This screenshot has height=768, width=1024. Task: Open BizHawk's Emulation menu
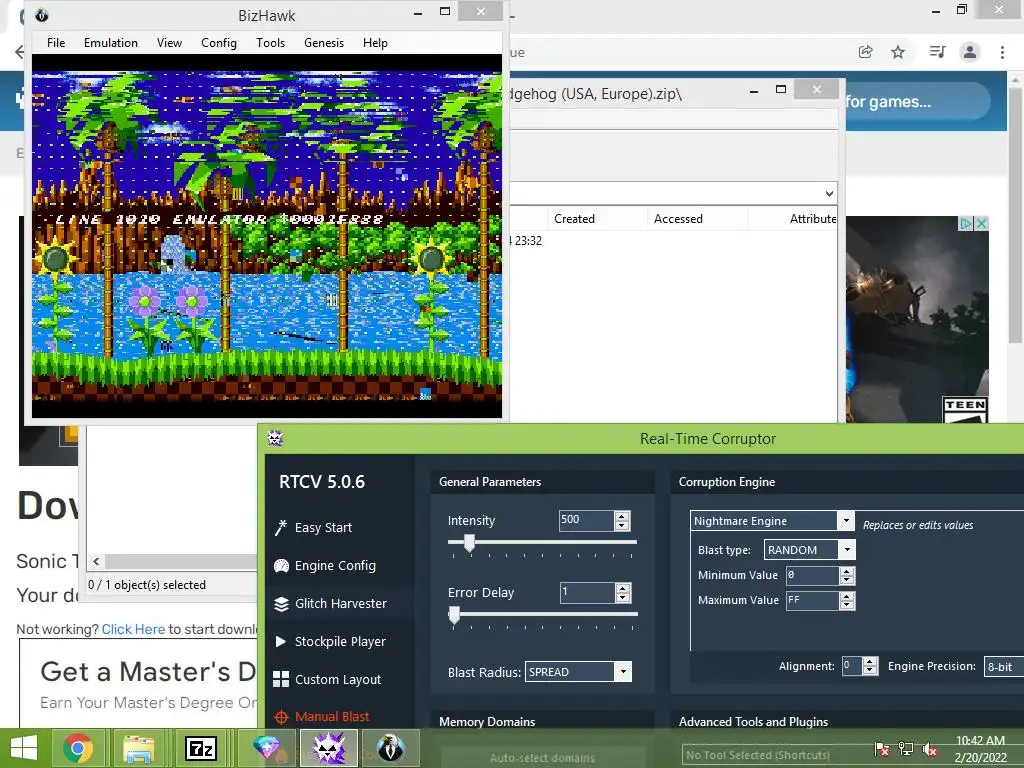click(111, 42)
